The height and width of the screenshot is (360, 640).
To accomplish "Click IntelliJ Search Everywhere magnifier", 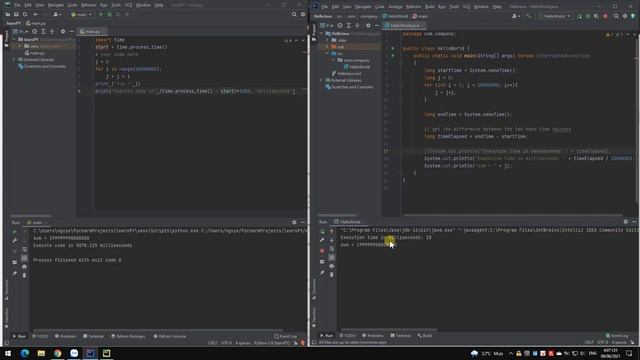I will point(616,16).
